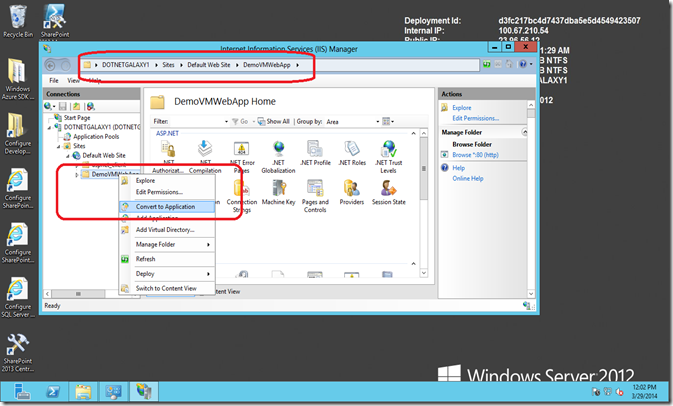Screen dimensions: 673x406
Task: Open Pages and Controls feature
Action: pos(315,196)
